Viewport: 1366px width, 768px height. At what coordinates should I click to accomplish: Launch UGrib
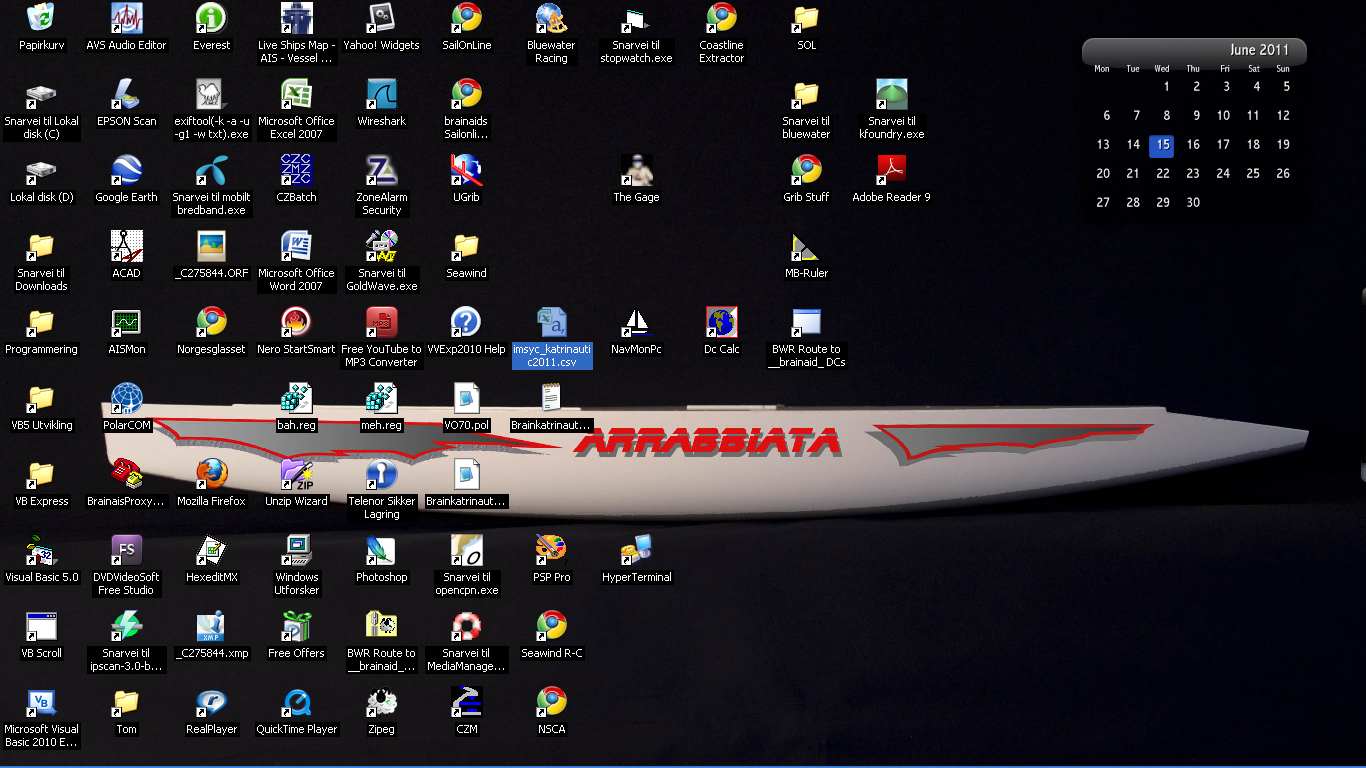click(x=466, y=170)
